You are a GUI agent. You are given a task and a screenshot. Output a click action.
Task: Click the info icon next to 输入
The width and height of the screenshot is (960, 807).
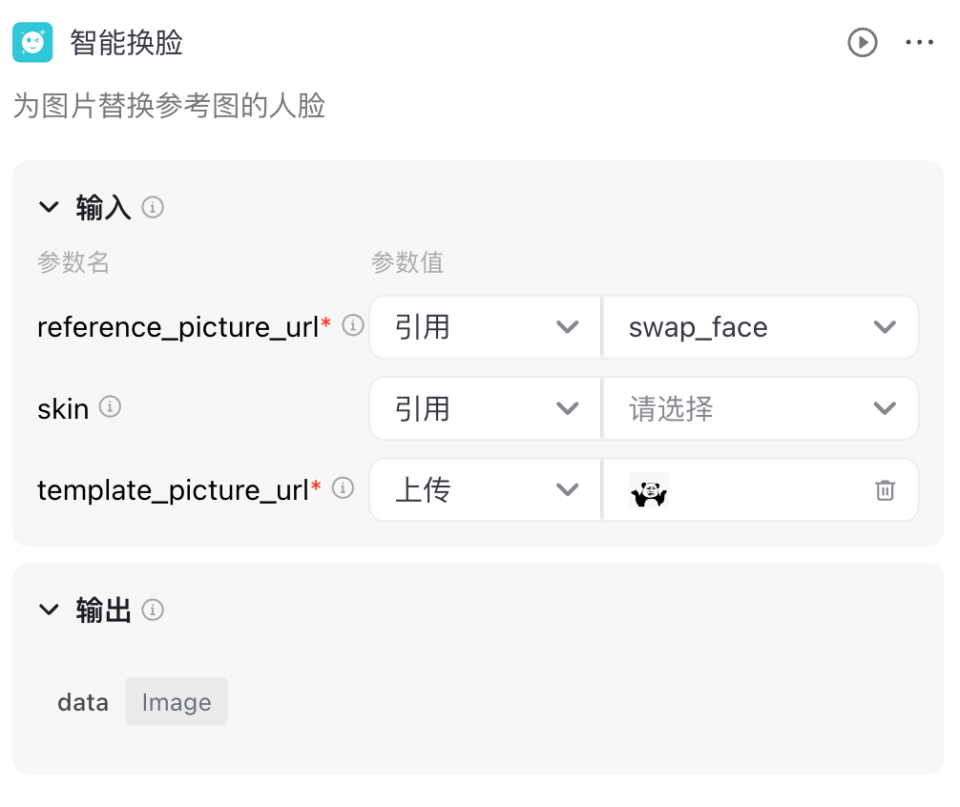152,206
